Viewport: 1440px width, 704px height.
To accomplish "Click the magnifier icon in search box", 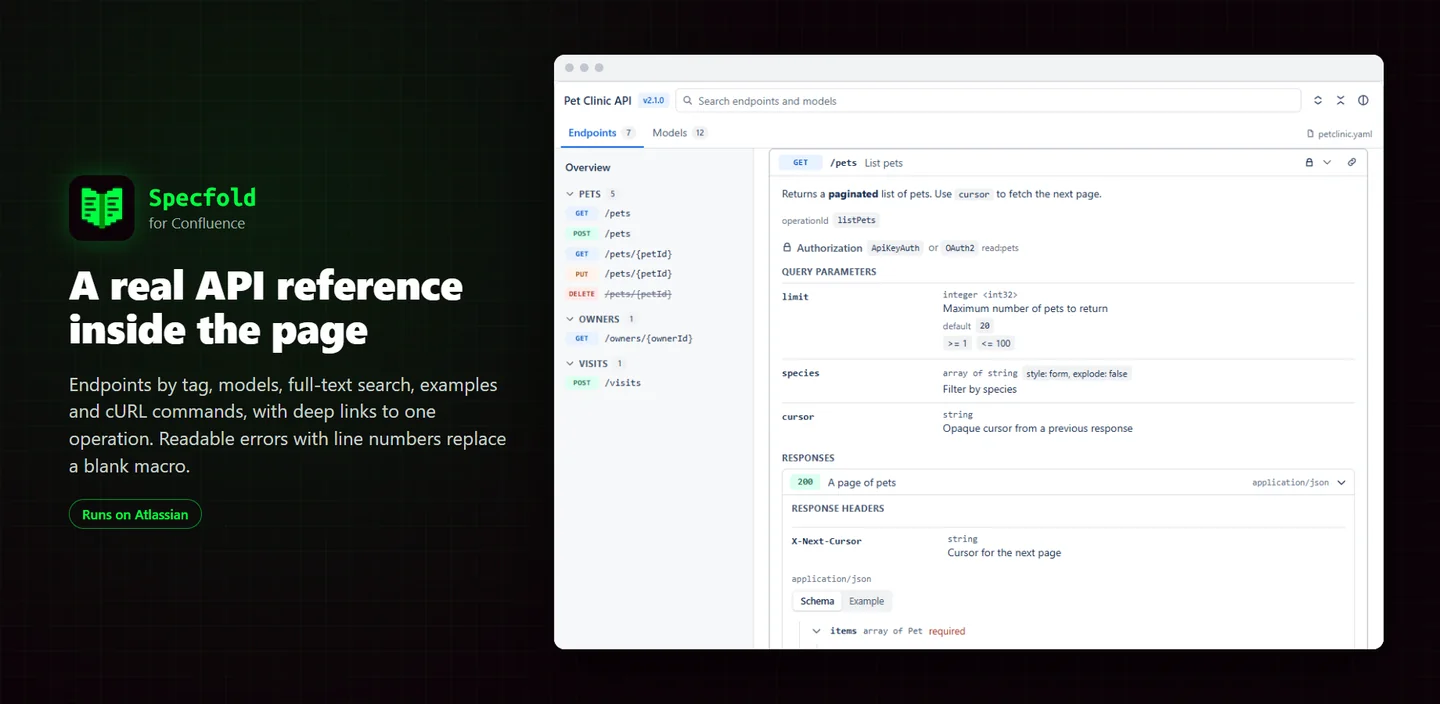I will pos(688,101).
